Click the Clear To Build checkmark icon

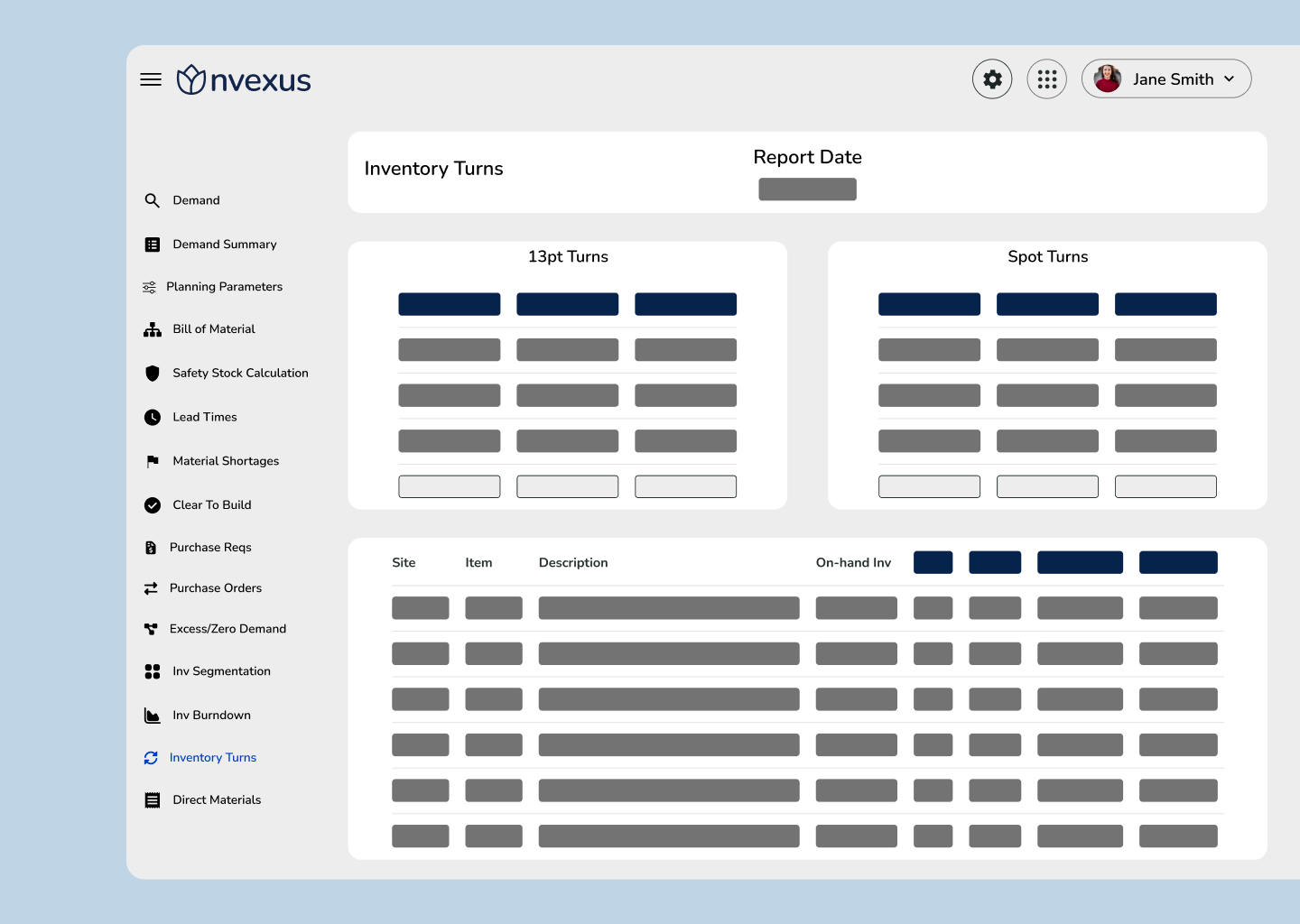tap(153, 505)
